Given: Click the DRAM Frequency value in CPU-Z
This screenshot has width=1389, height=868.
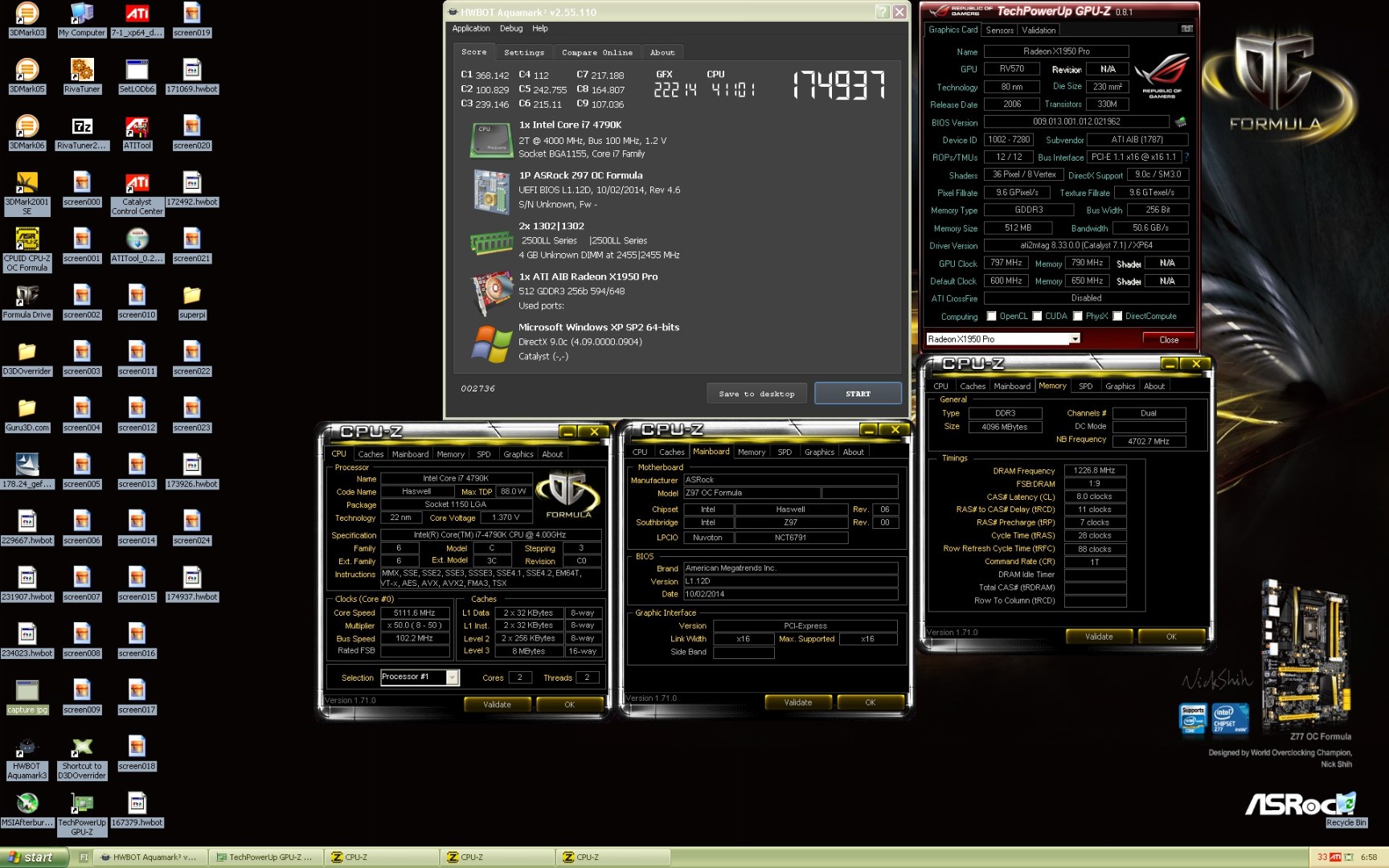Looking at the screenshot, I should 1095,470.
